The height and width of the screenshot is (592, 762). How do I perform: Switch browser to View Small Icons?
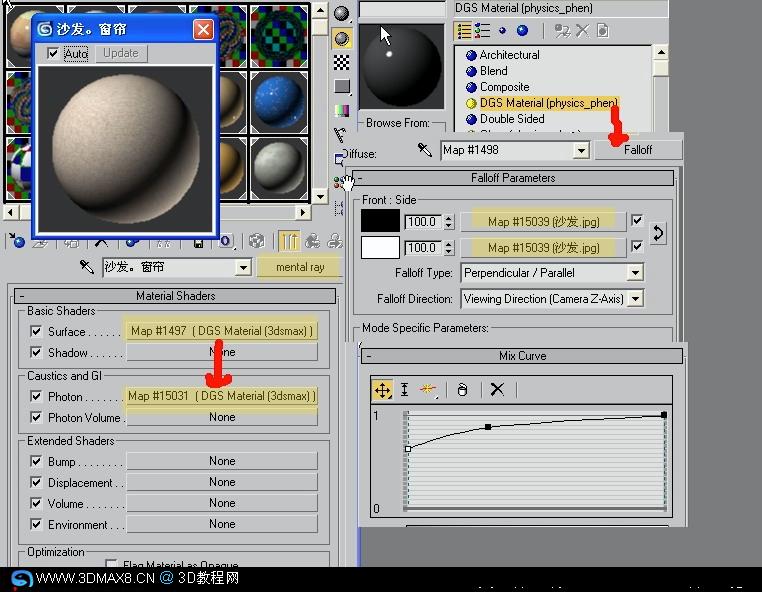tap(502, 31)
